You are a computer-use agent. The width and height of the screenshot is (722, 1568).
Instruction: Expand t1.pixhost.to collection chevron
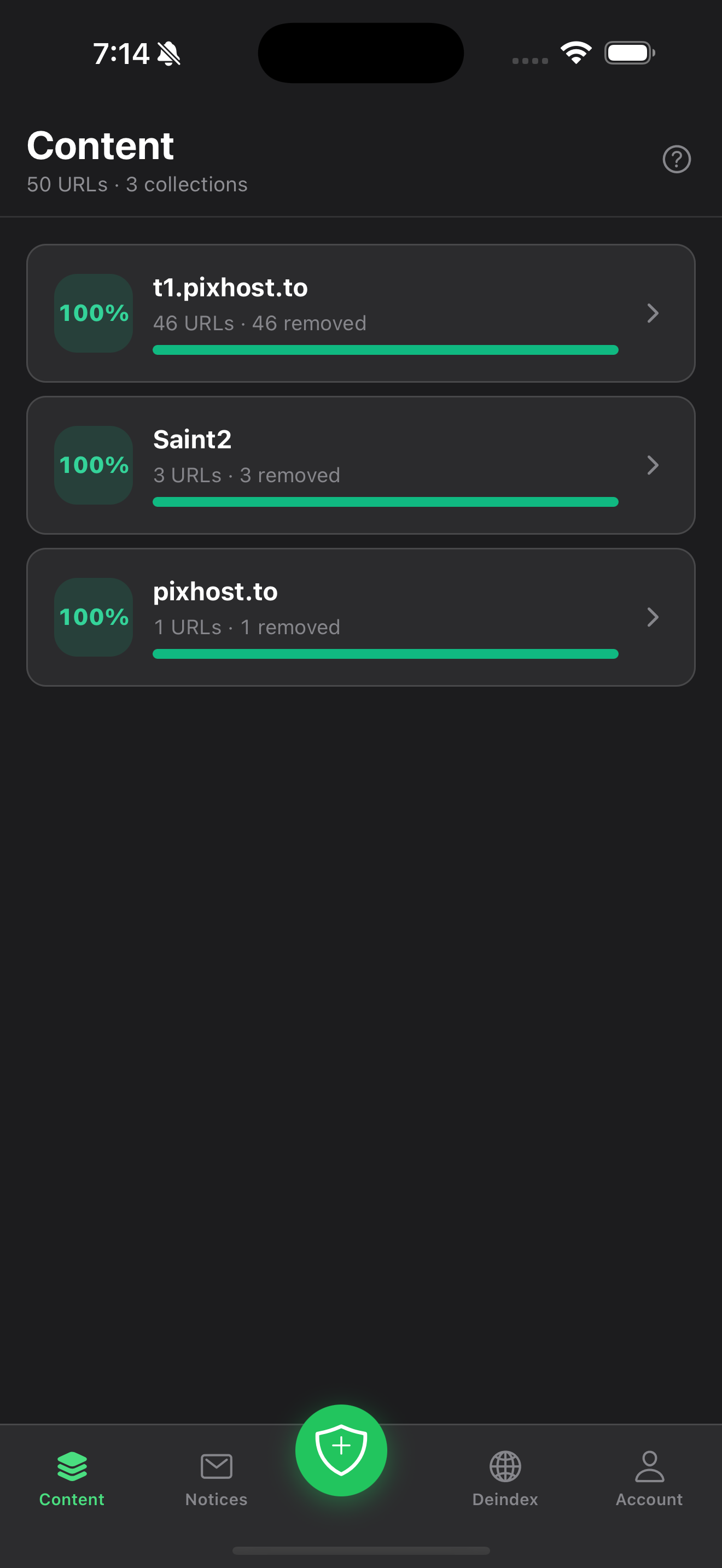[653, 313]
